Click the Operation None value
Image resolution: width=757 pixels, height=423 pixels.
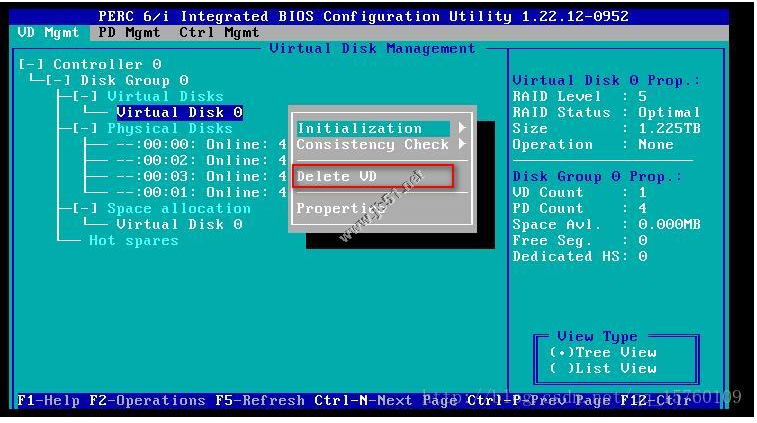tap(656, 144)
